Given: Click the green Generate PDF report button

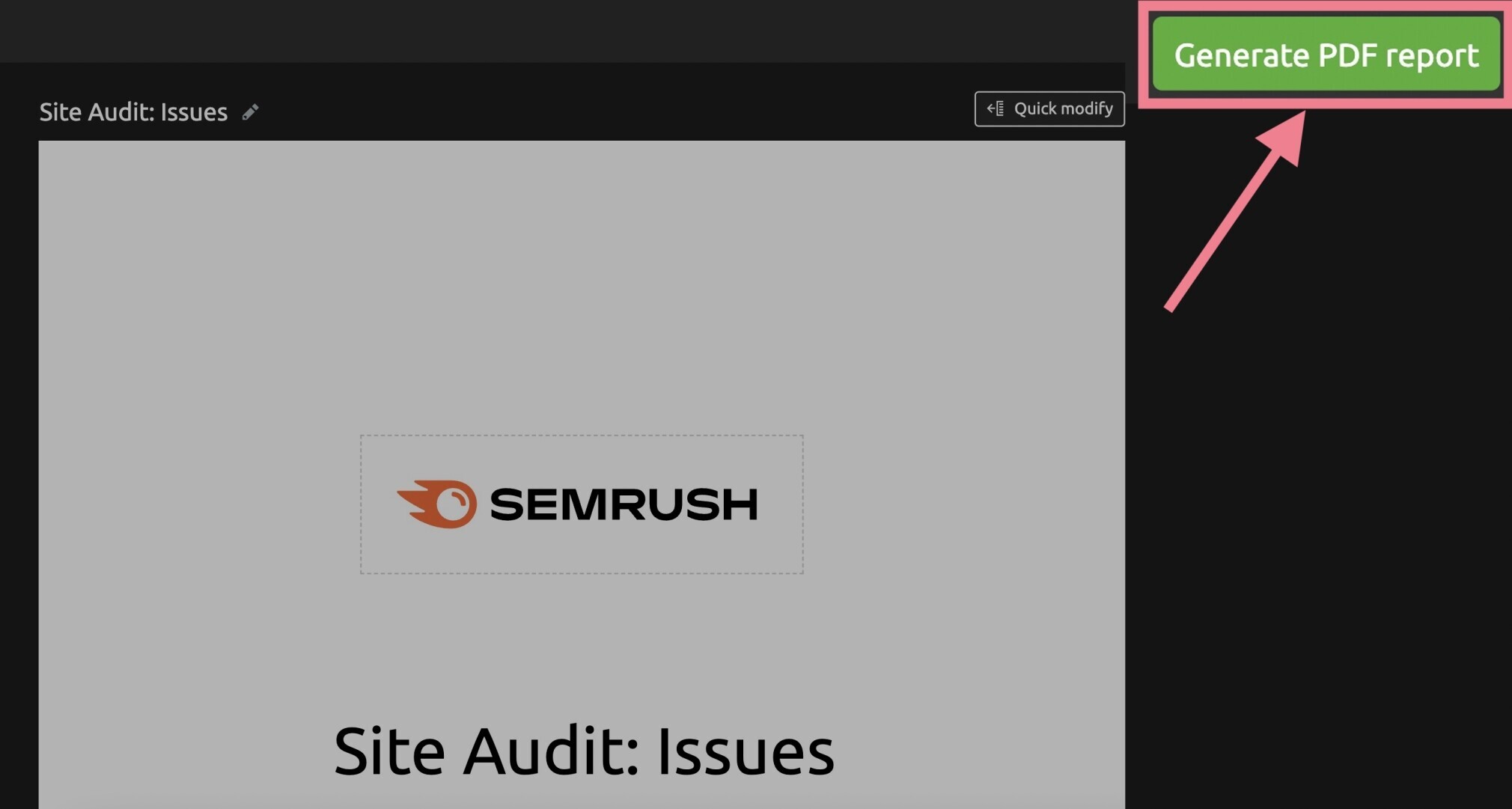Looking at the screenshot, I should (1326, 54).
